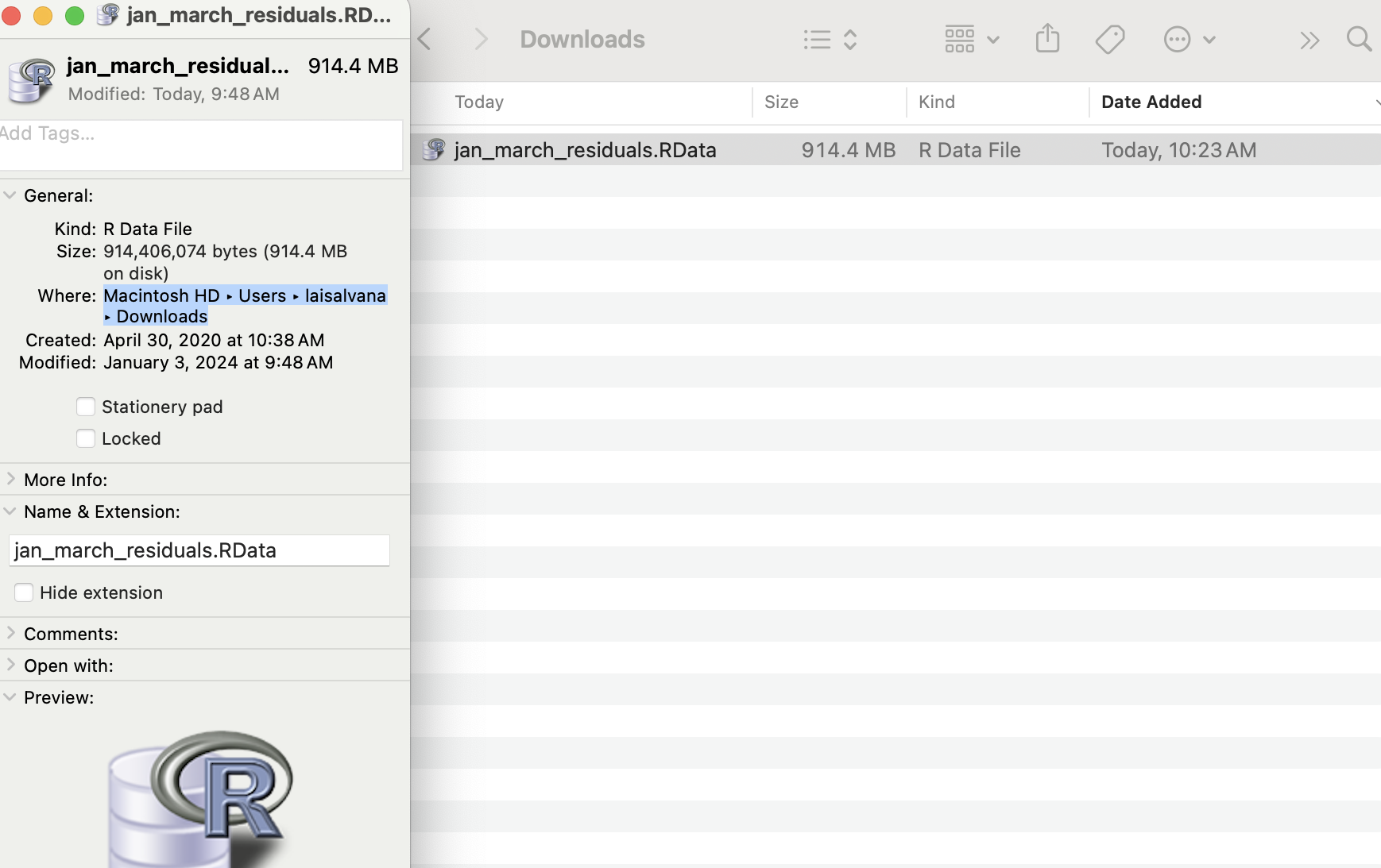The image size is (1381, 868).
Task: Sort by the Today name column header
Action: pos(479,102)
